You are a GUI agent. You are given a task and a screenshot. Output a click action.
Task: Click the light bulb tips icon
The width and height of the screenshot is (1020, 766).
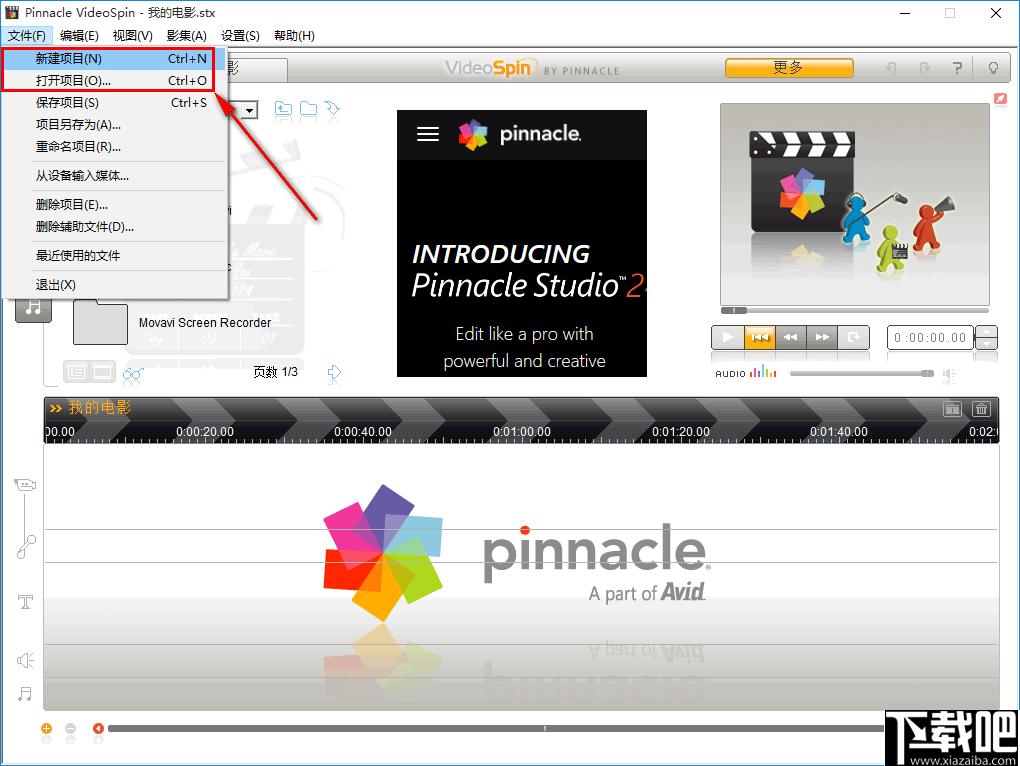993,68
